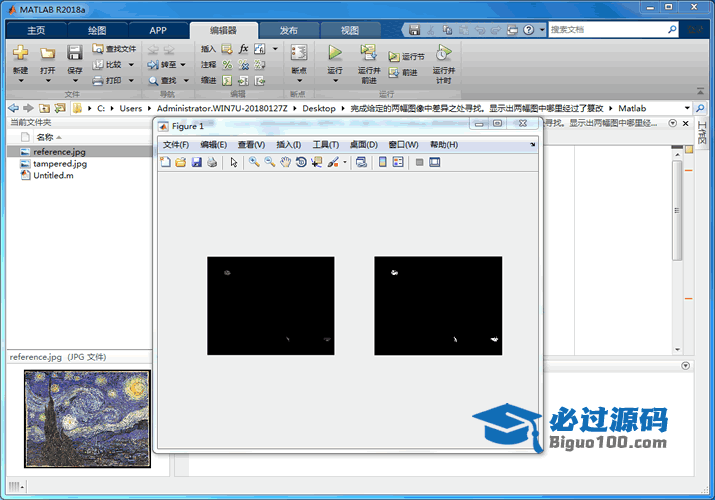Expand the New (新建) dropdown

(x=20, y=80)
